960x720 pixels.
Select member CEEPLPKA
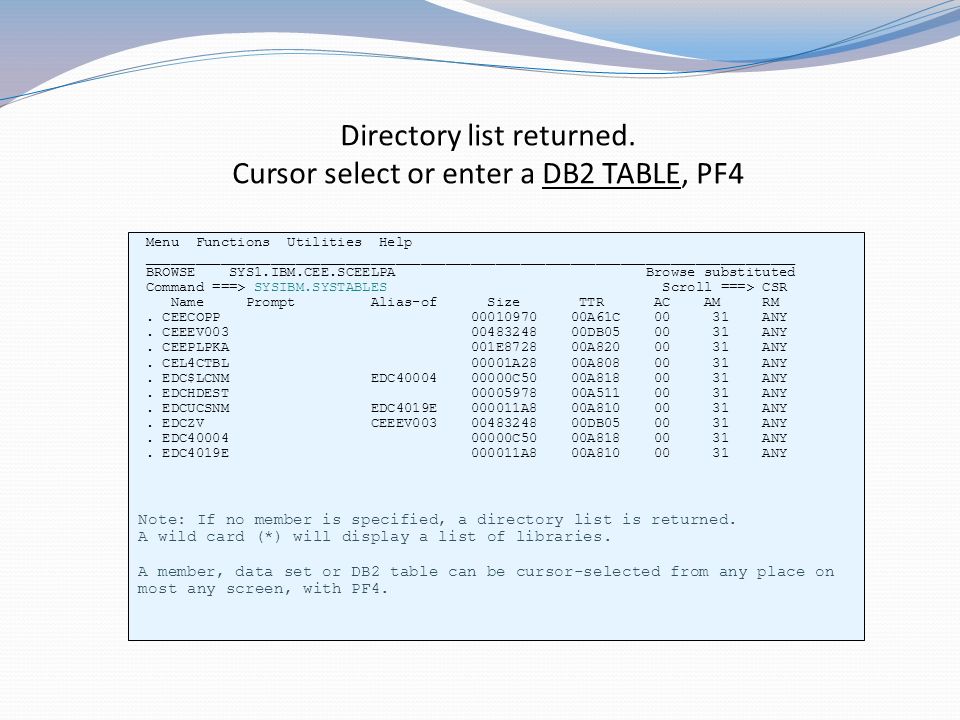pyautogui.click(x=195, y=347)
